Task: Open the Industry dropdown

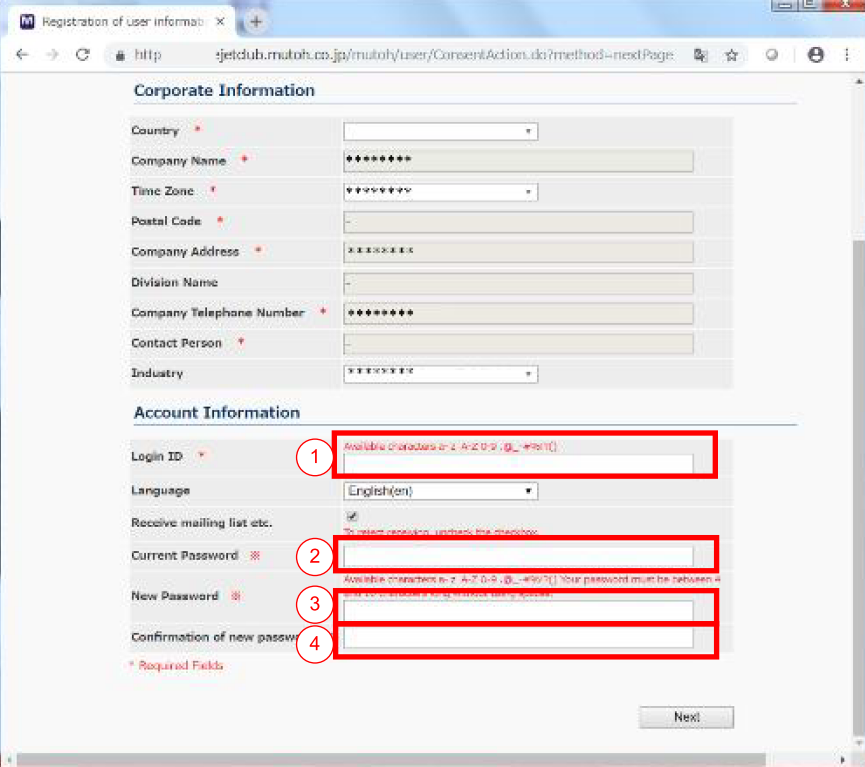Action: coord(440,374)
